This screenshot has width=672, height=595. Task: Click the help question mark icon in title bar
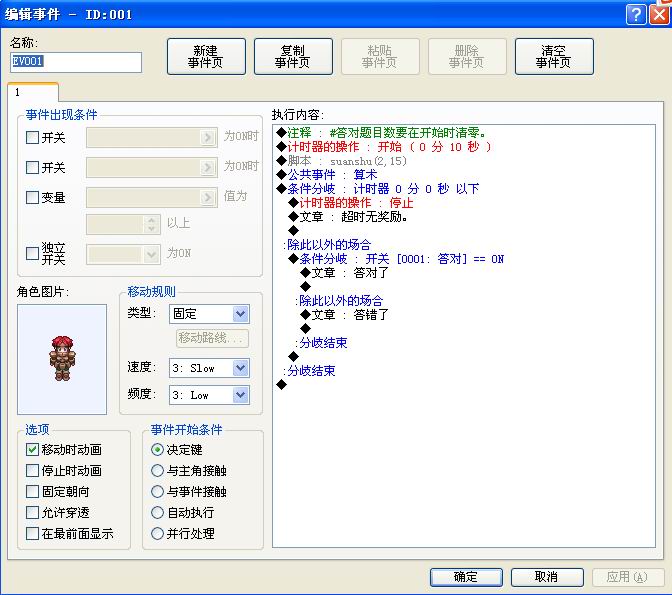tap(636, 15)
